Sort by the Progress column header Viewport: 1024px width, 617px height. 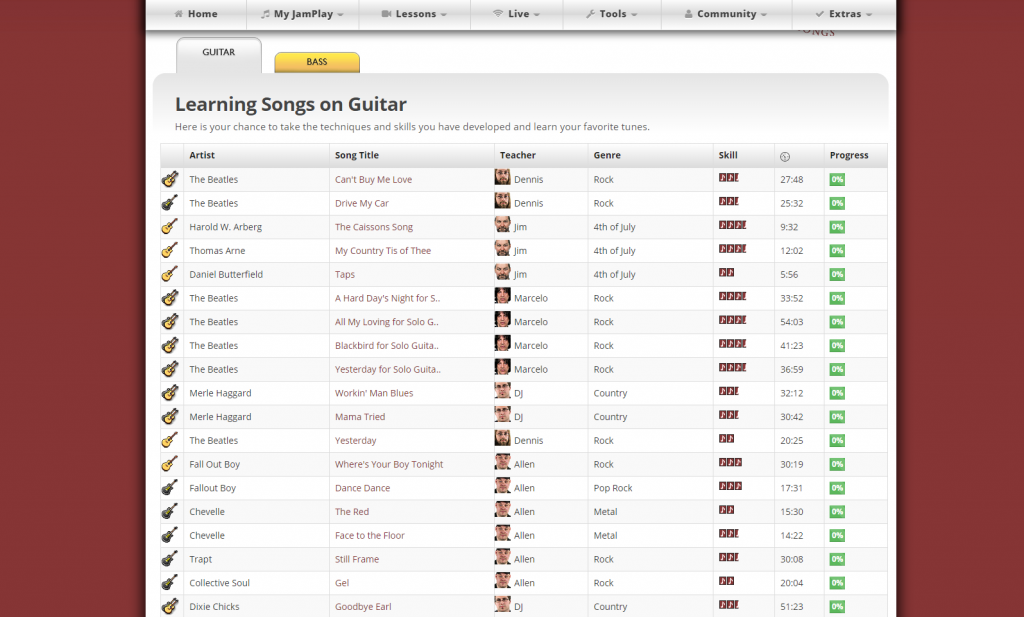[849, 155]
